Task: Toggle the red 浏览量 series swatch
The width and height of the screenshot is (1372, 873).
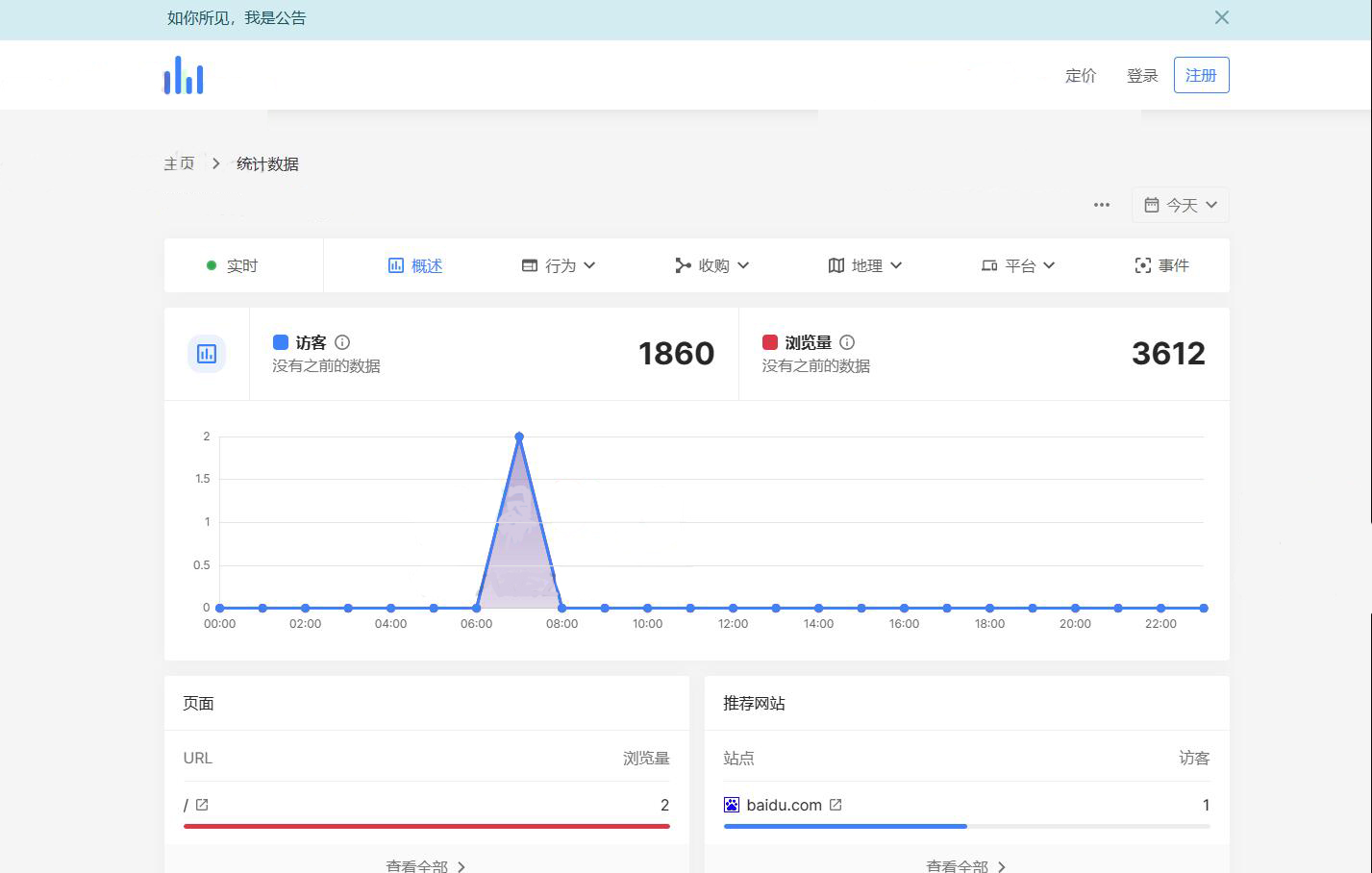Action: coord(770,342)
